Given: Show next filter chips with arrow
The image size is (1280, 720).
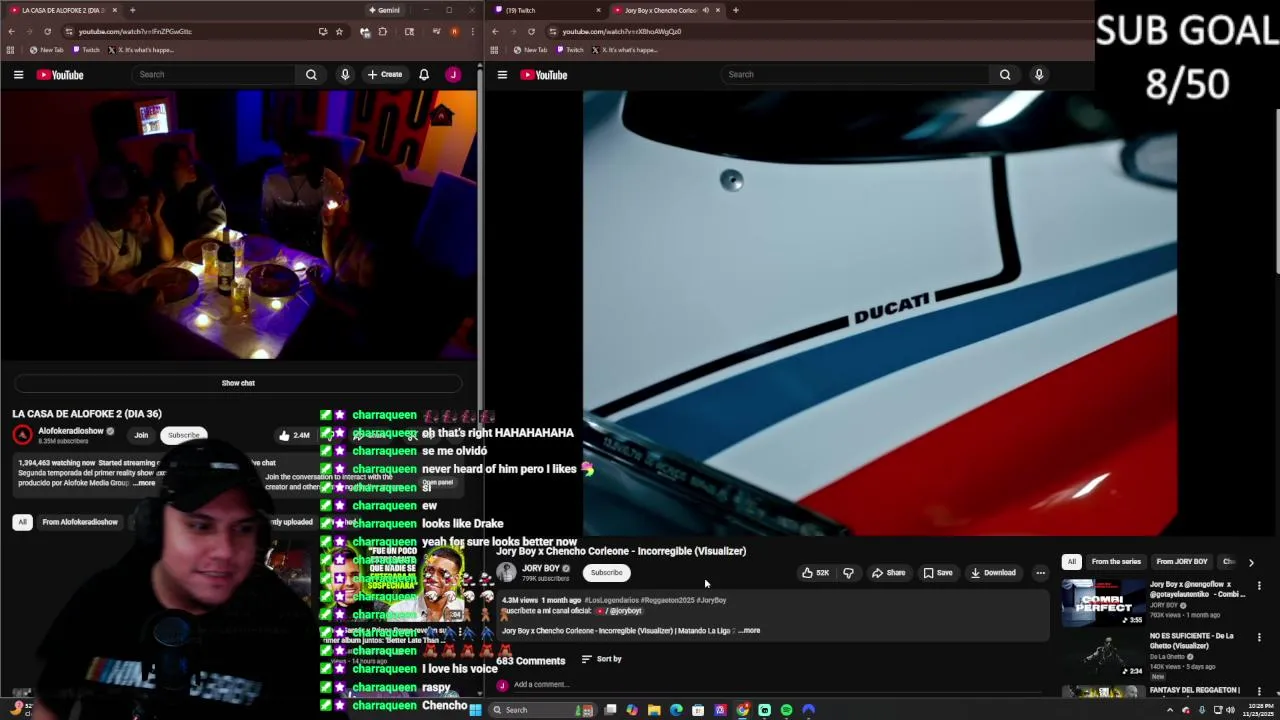Looking at the screenshot, I should point(1250,562).
